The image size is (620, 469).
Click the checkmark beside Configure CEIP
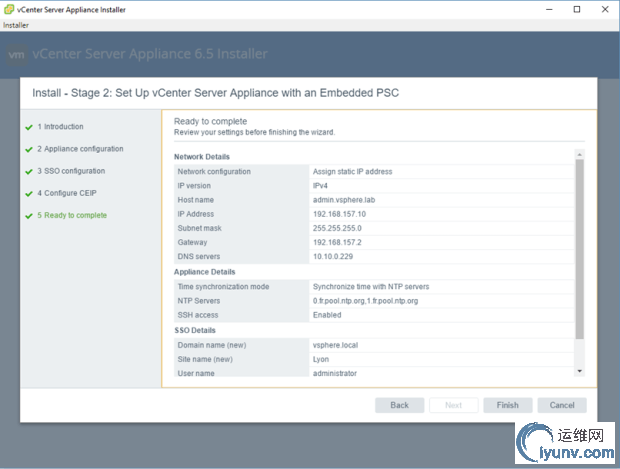29,194
